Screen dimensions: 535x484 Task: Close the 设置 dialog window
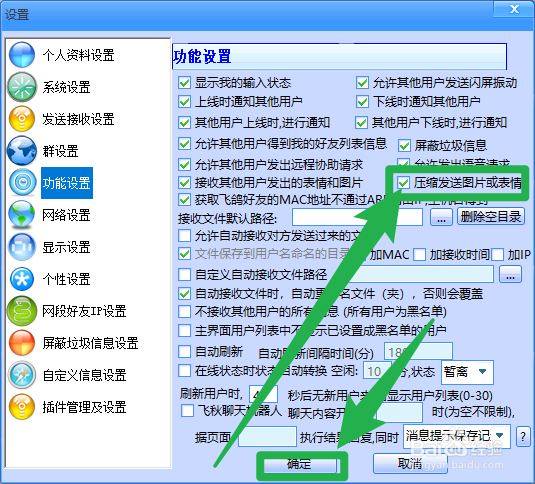[514, 9]
